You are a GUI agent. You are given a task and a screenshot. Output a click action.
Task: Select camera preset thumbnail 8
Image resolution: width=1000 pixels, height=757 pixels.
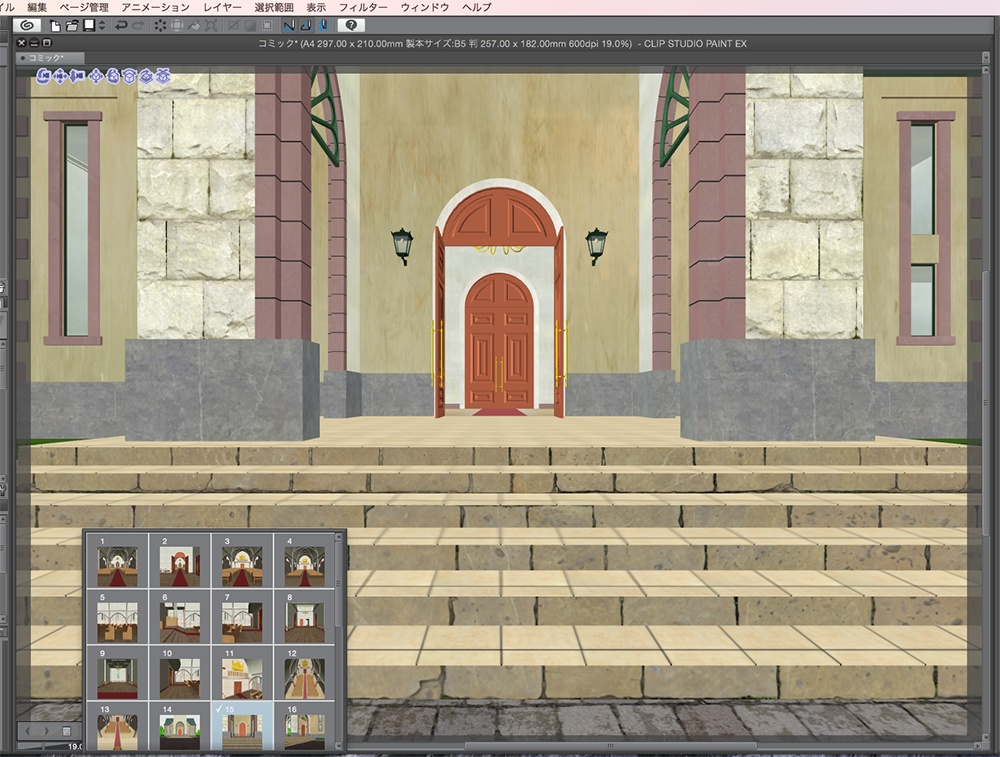pos(304,617)
